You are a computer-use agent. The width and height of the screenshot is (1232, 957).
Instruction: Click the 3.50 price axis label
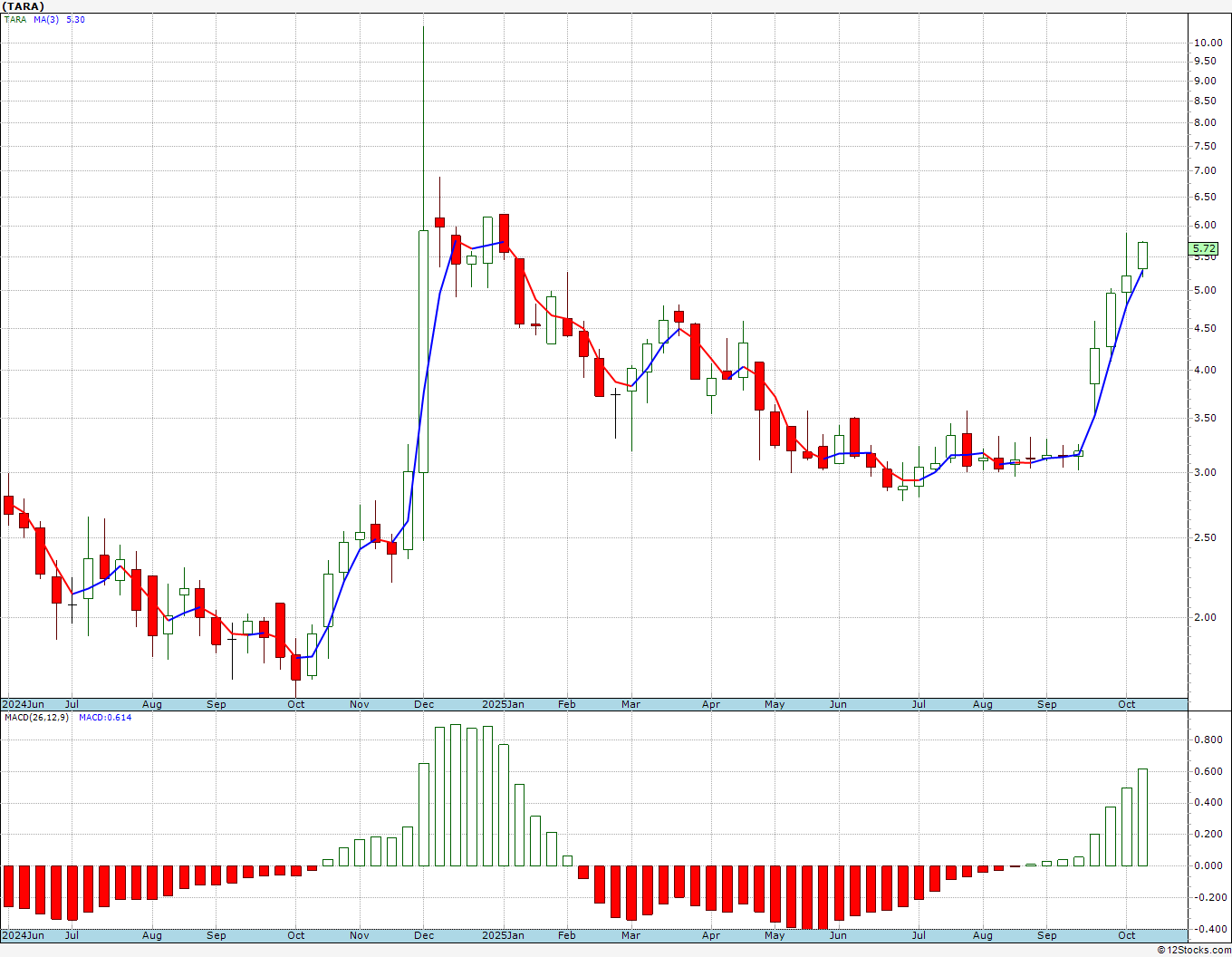tap(1205, 418)
